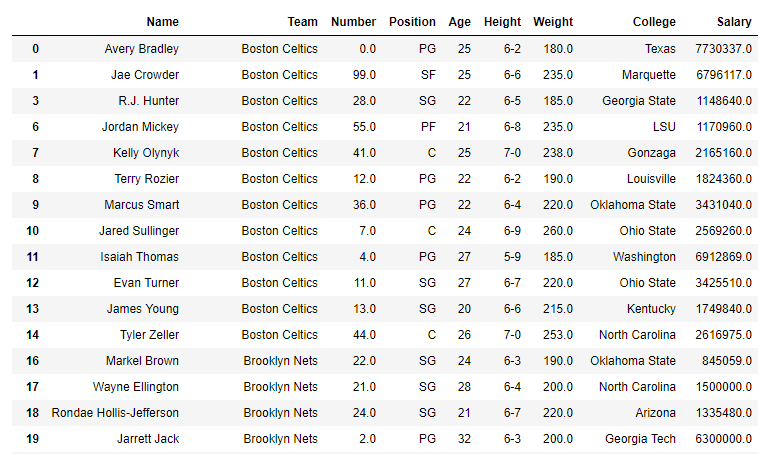Click the Age column header

point(459,22)
